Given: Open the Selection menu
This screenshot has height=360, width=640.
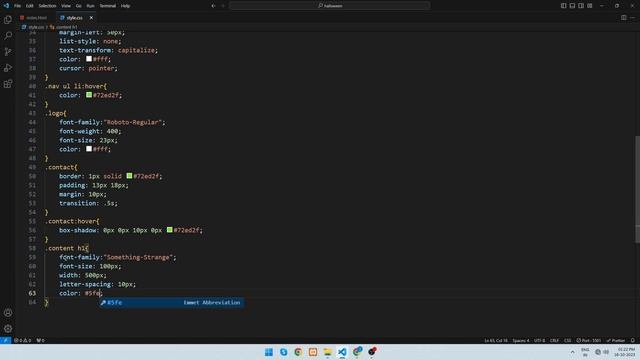Looking at the screenshot, I should [x=47, y=6].
